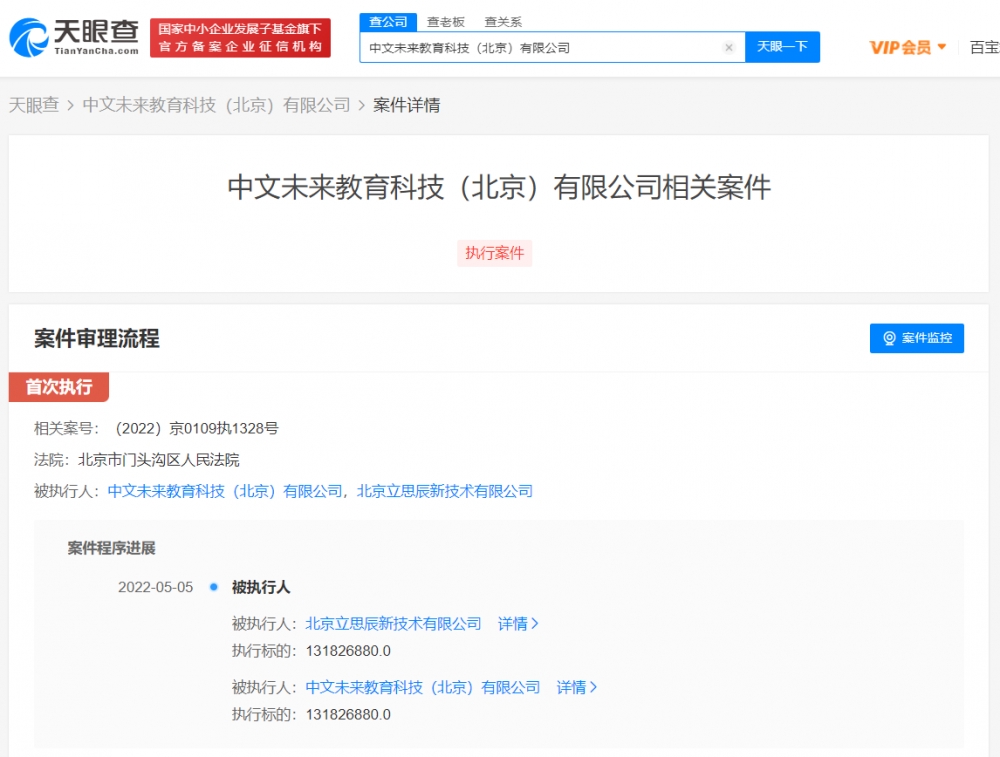Screen dimensions: 1000x757
Task: Open 中文未来教育科技 breadcrumb link
Action: click(217, 105)
